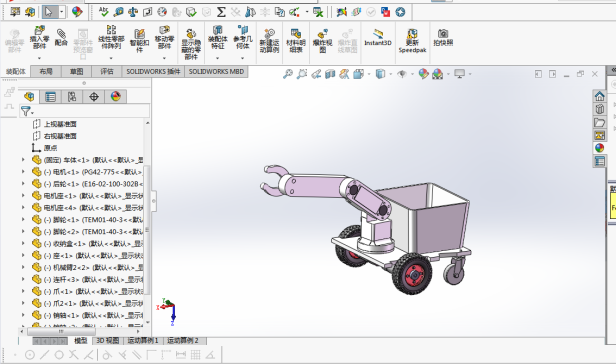The image size is (616, 364).
Task: Switch to the 3D 视图 bottom tab
Action: coord(108,340)
